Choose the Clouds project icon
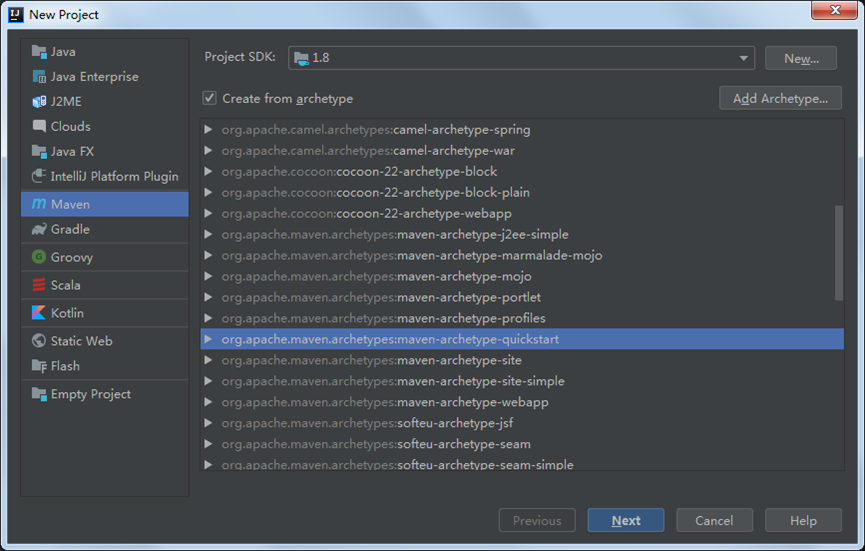 pos(39,127)
